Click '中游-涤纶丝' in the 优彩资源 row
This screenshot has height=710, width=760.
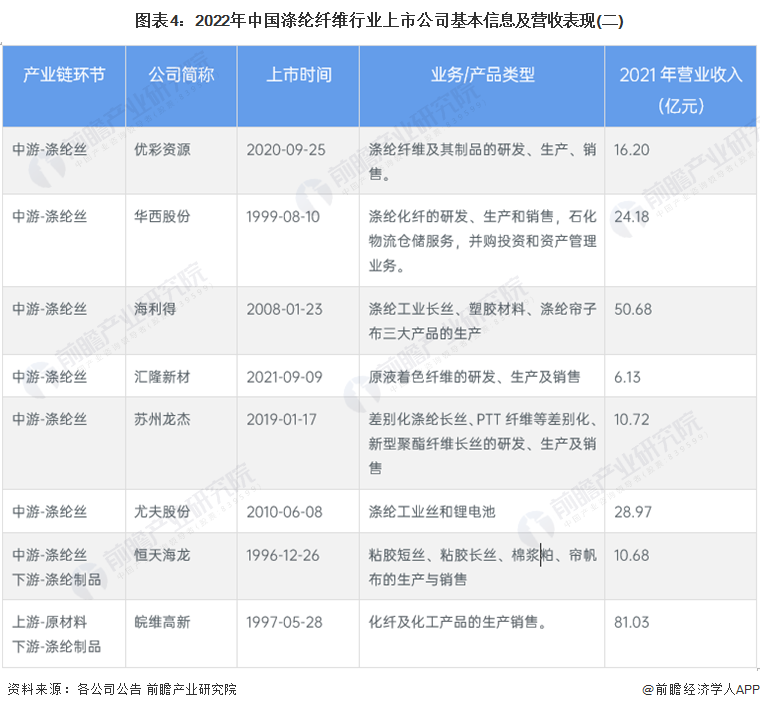49,150
